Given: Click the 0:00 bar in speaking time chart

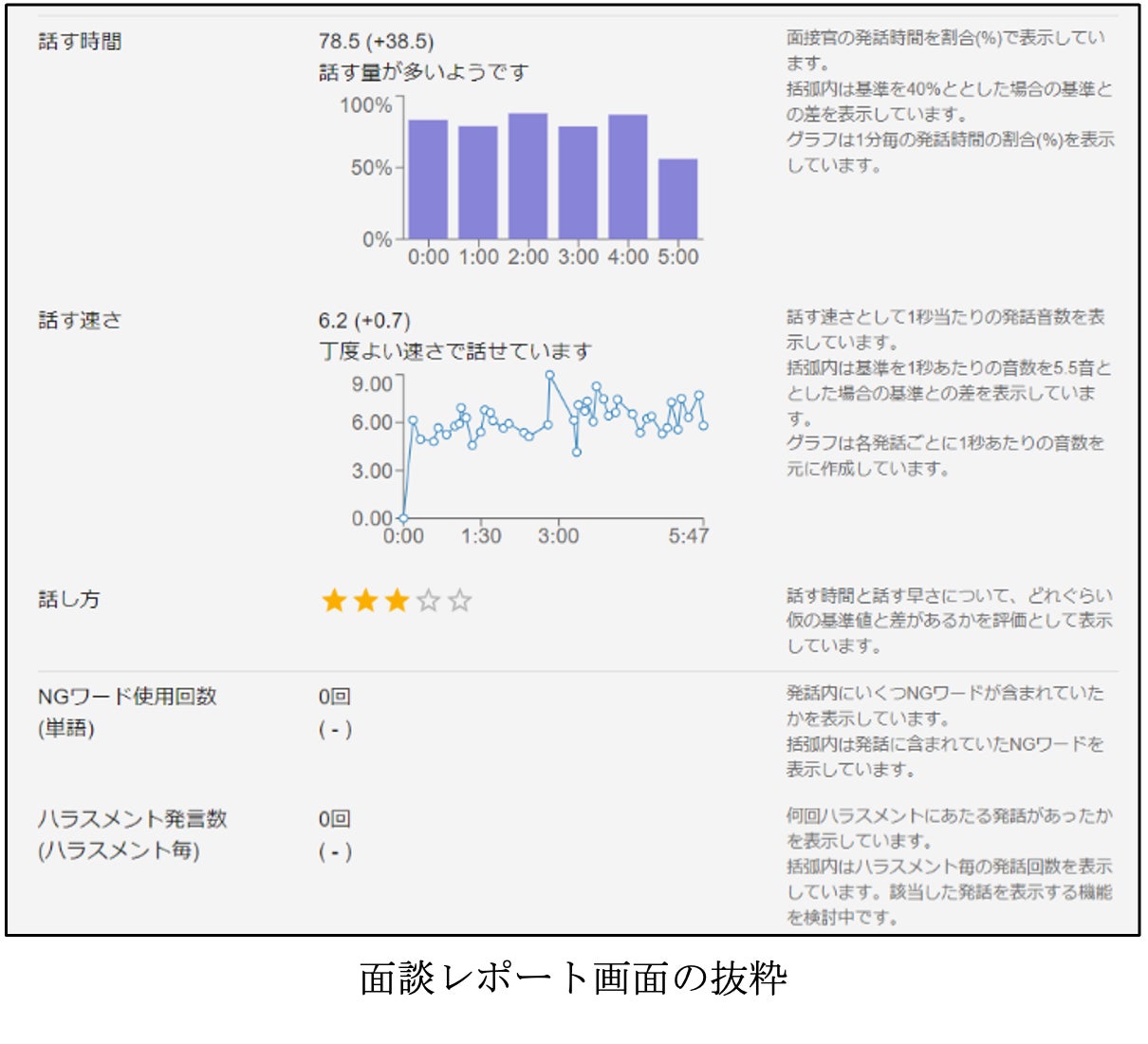Looking at the screenshot, I should [x=428, y=179].
